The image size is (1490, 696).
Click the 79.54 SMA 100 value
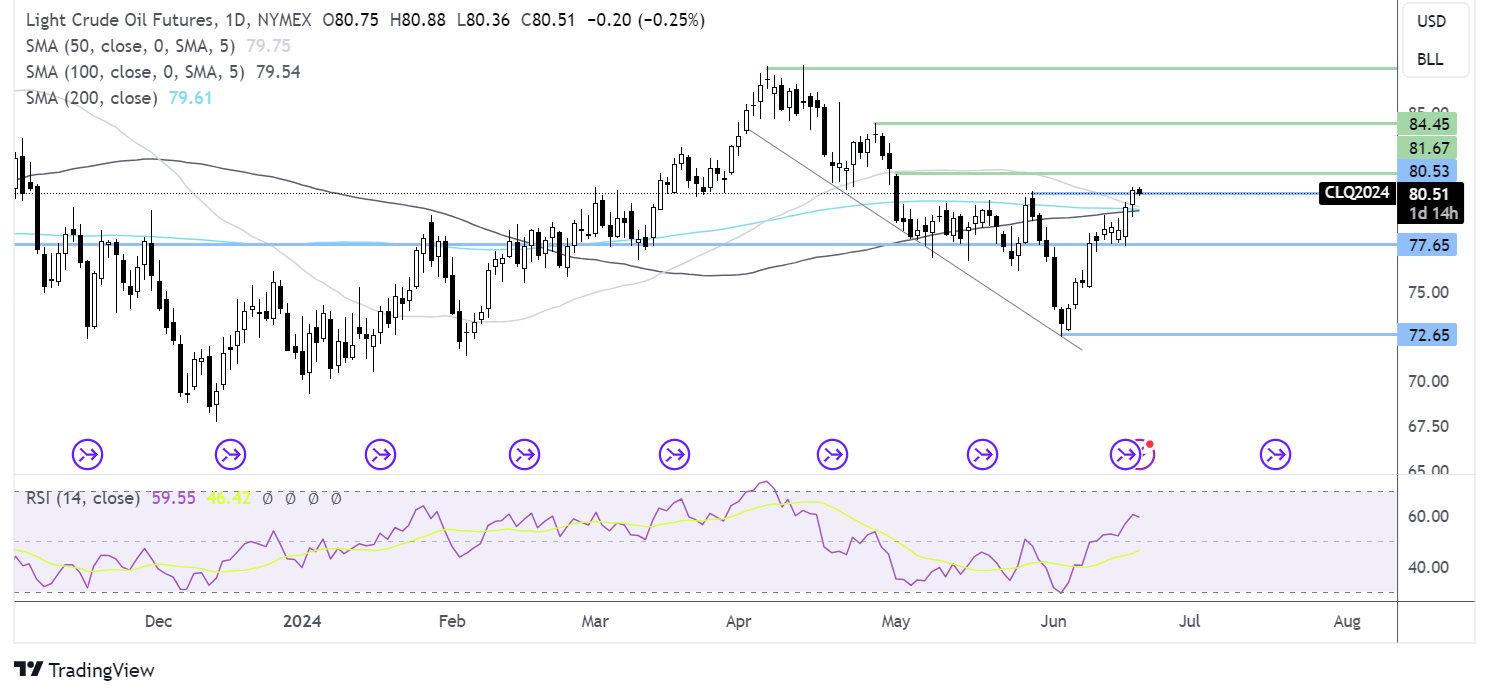pos(277,71)
